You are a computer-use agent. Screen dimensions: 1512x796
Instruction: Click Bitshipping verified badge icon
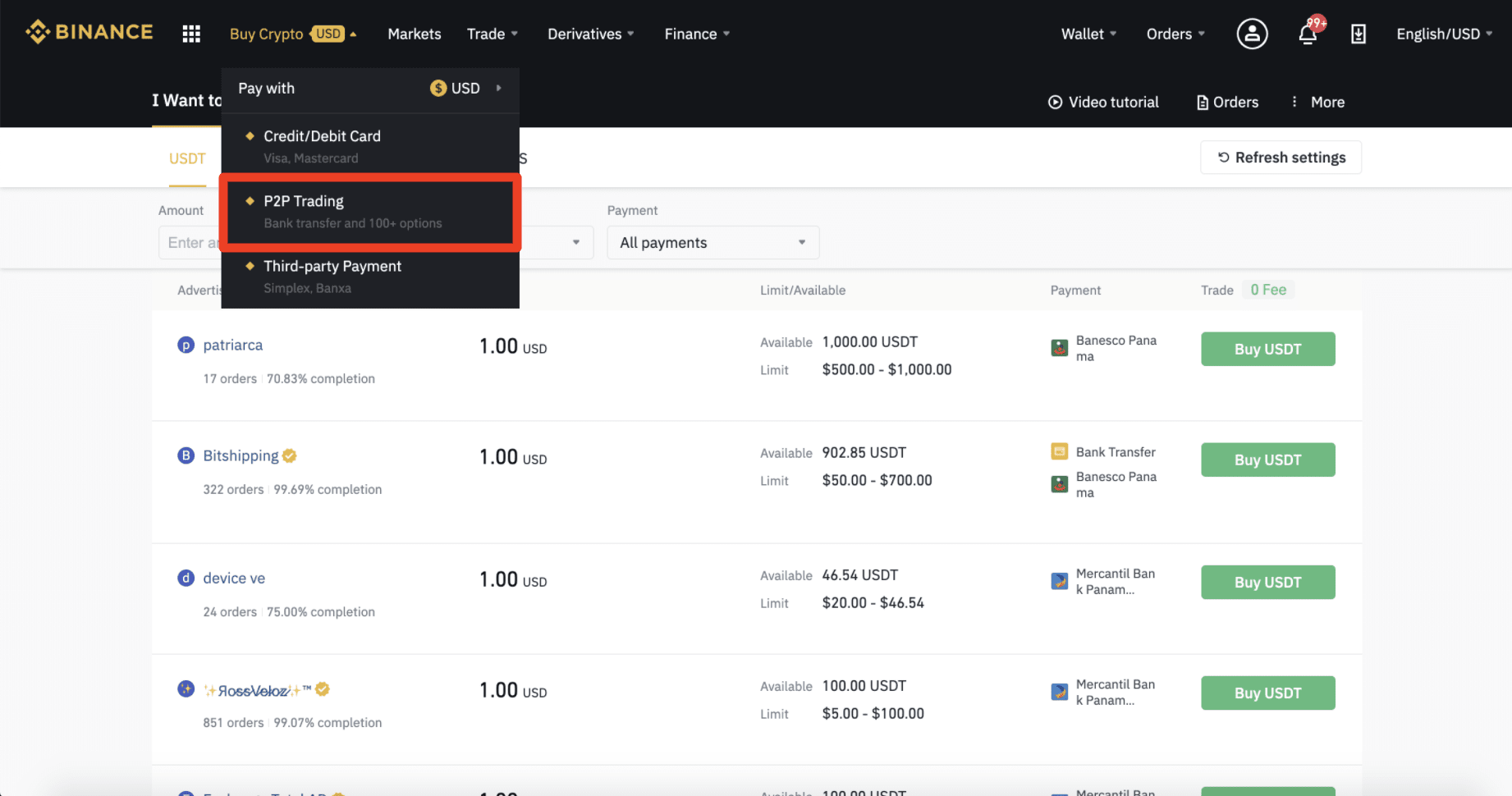coord(290,455)
